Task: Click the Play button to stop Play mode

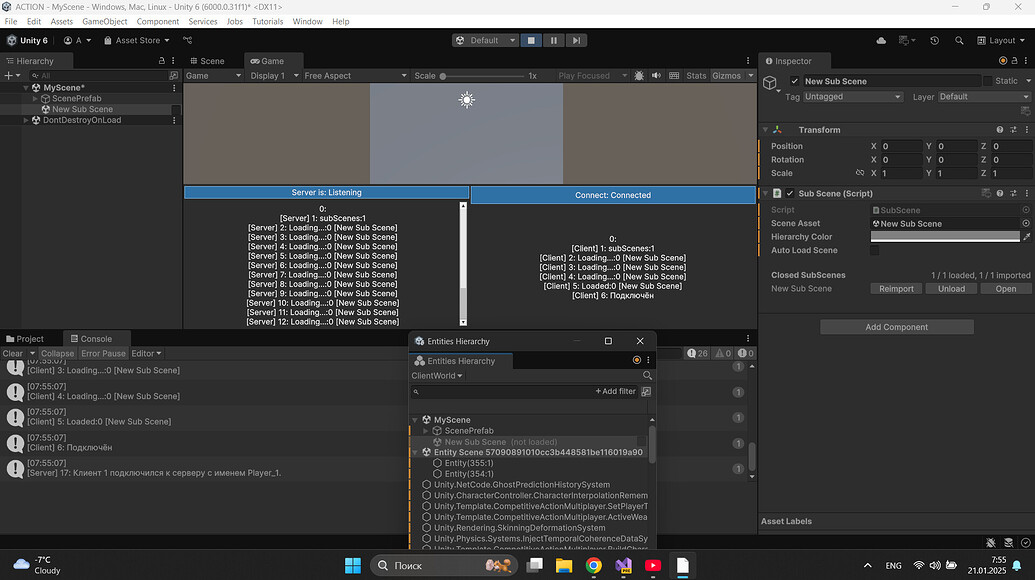Action: tap(531, 40)
